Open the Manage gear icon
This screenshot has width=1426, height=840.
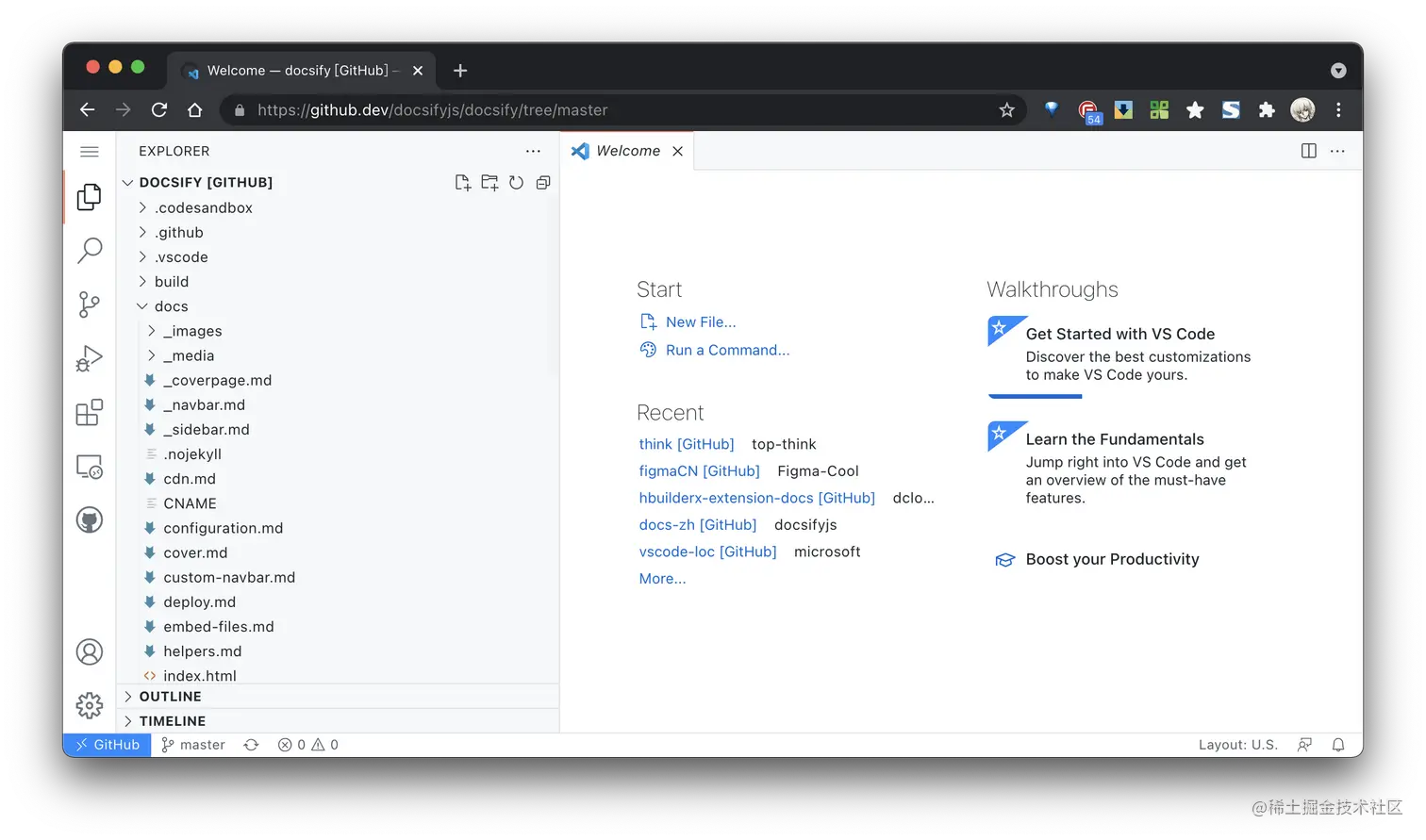(90, 705)
